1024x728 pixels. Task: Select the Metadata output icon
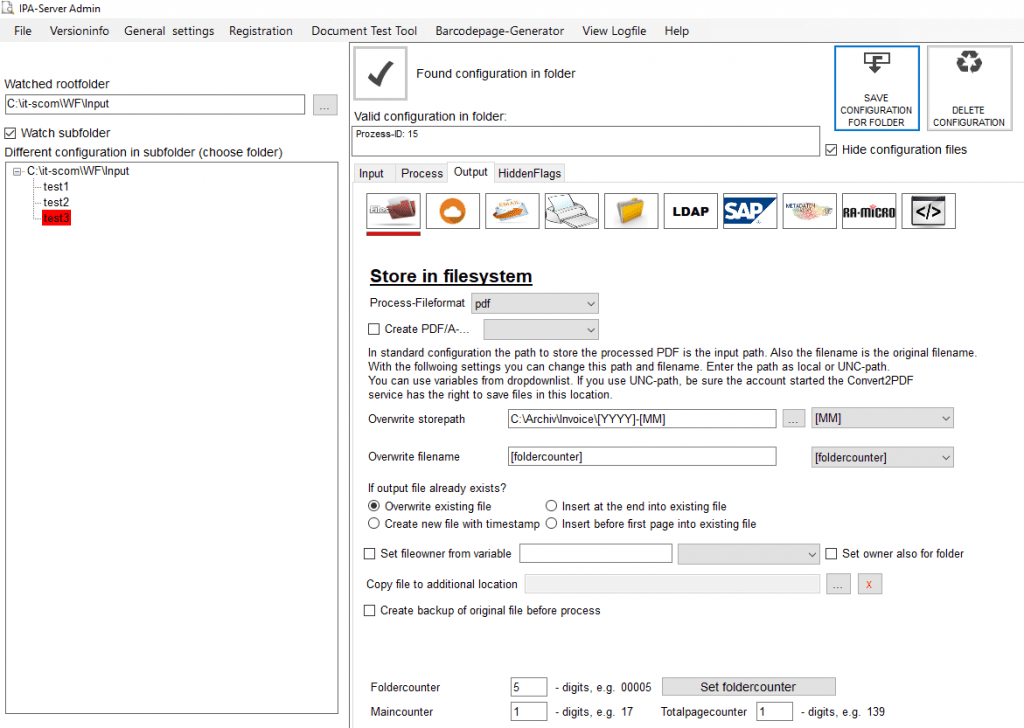pyautogui.click(x=809, y=211)
